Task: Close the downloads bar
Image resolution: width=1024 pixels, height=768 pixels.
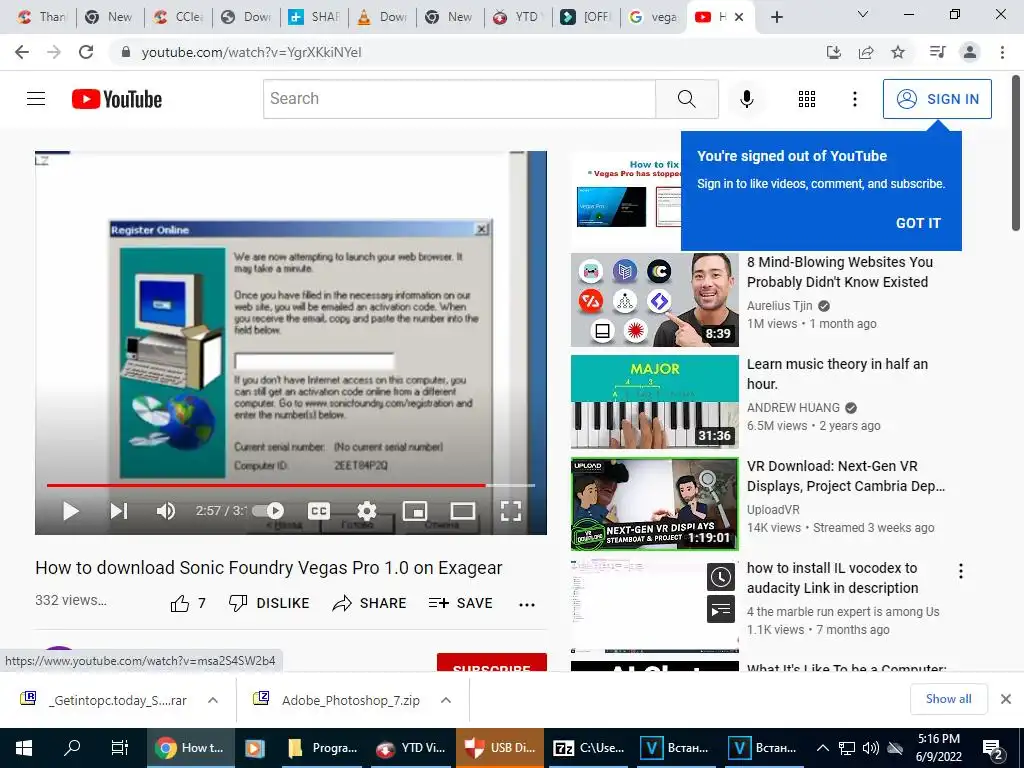Action: pyautogui.click(x=1006, y=699)
